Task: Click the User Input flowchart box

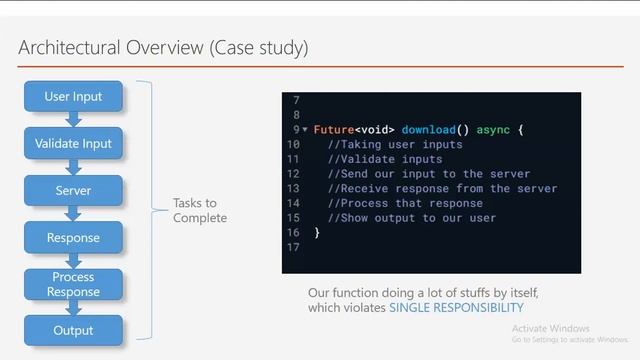Action: [73, 96]
